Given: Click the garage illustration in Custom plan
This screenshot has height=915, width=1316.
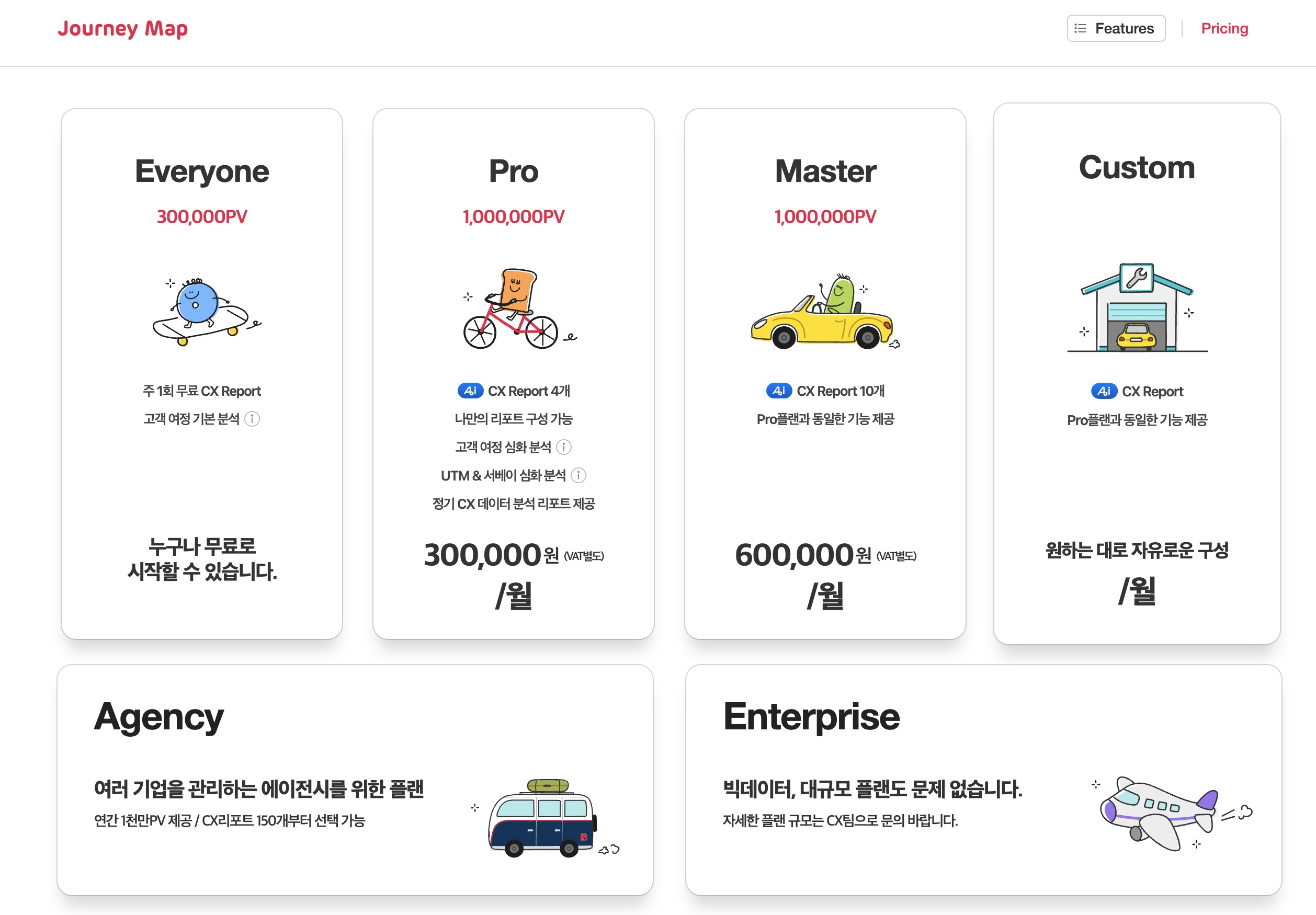Looking at the screenshot, I should pos(1137,308).
